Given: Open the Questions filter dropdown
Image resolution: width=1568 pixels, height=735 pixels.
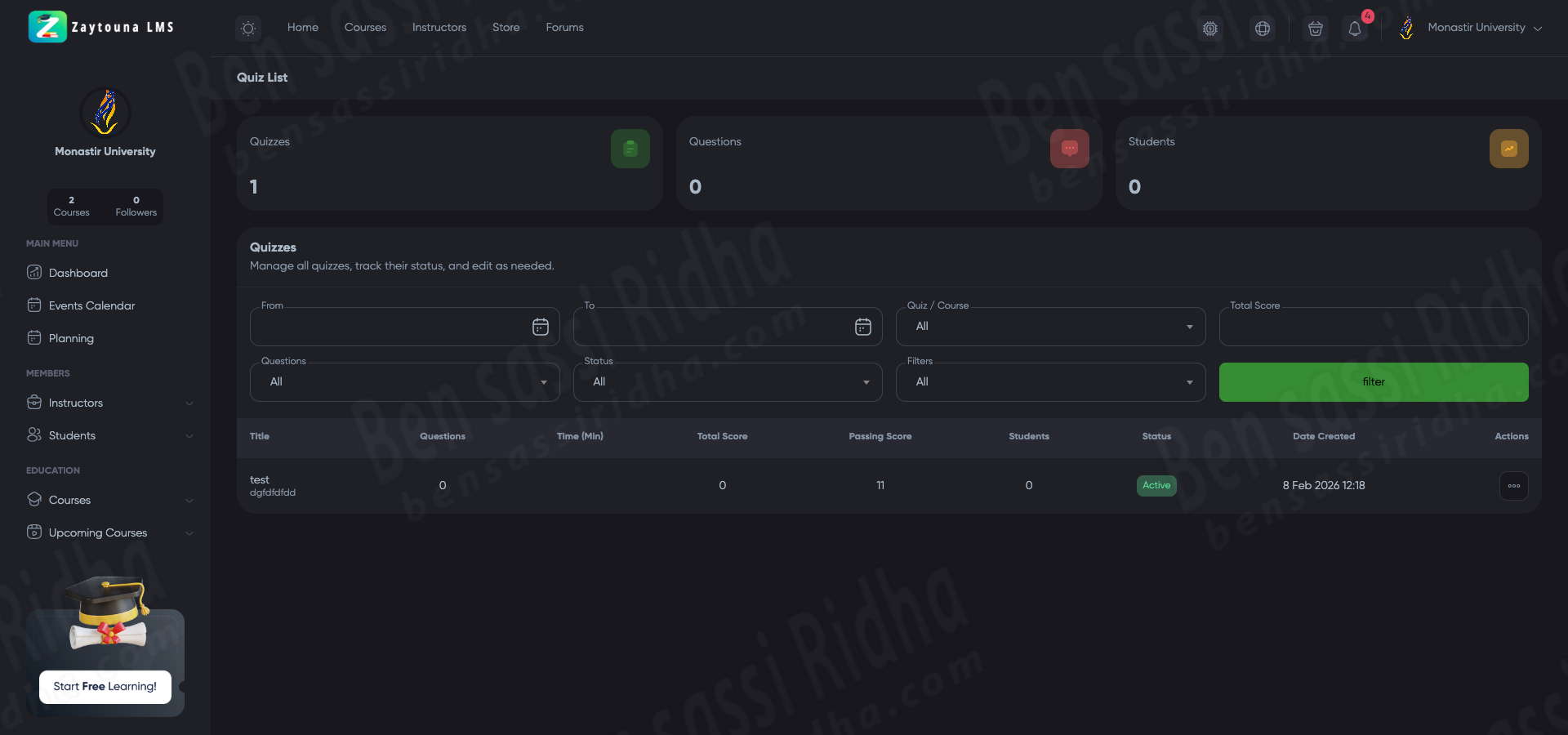Looking at the screenshot, I should coord(404,382).
